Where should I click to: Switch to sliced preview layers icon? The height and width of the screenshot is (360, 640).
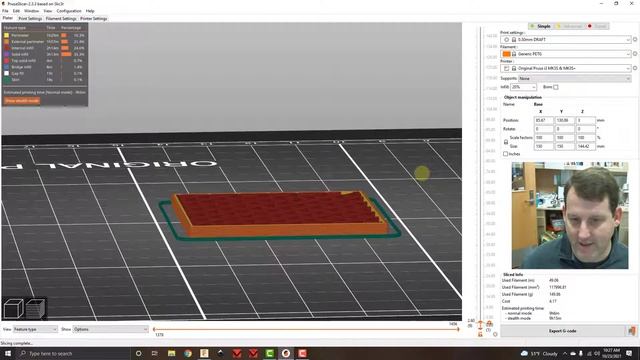(x=36, y=309)
